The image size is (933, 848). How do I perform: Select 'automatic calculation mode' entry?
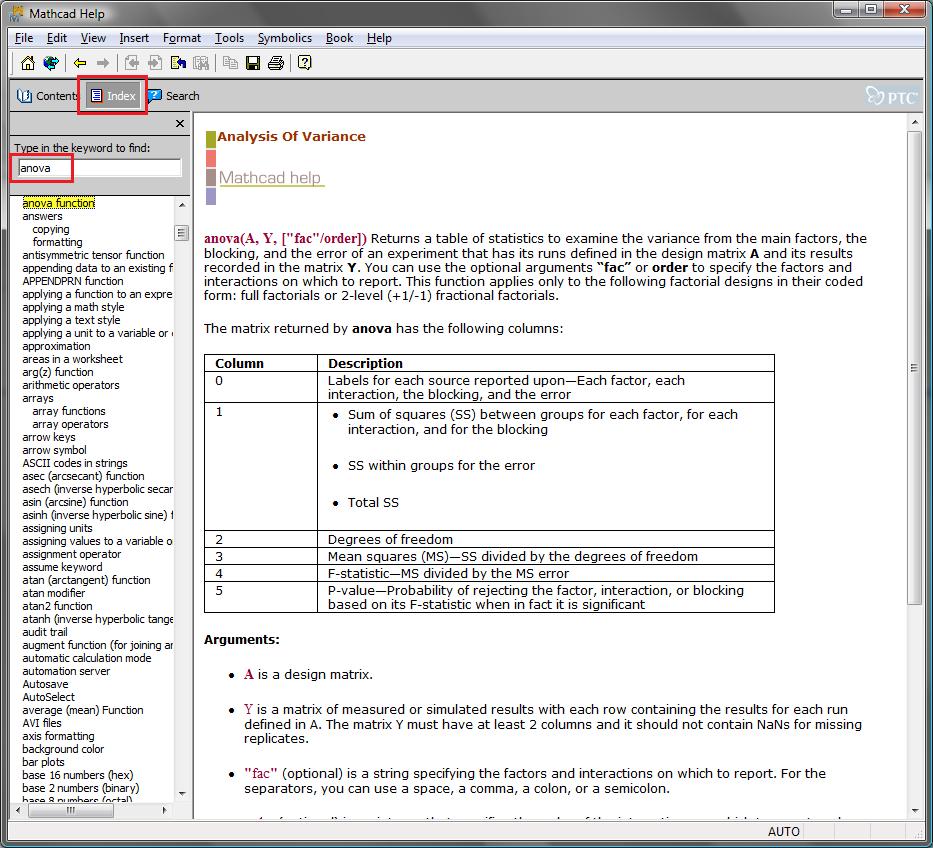click(87, 658)
